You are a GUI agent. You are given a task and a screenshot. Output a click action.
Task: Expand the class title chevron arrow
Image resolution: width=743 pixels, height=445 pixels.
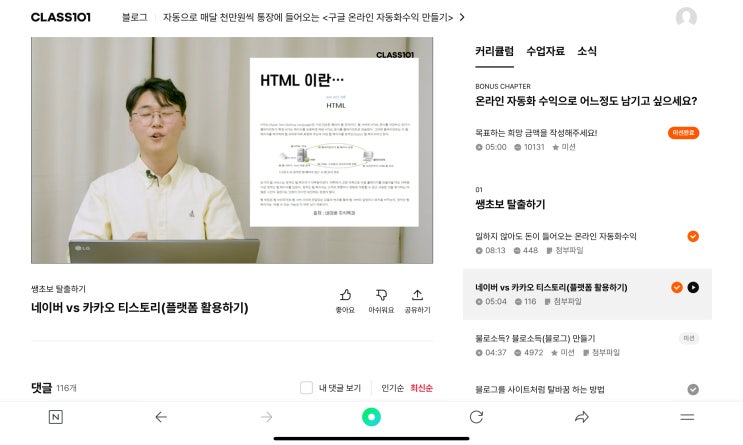pos(462,18)
